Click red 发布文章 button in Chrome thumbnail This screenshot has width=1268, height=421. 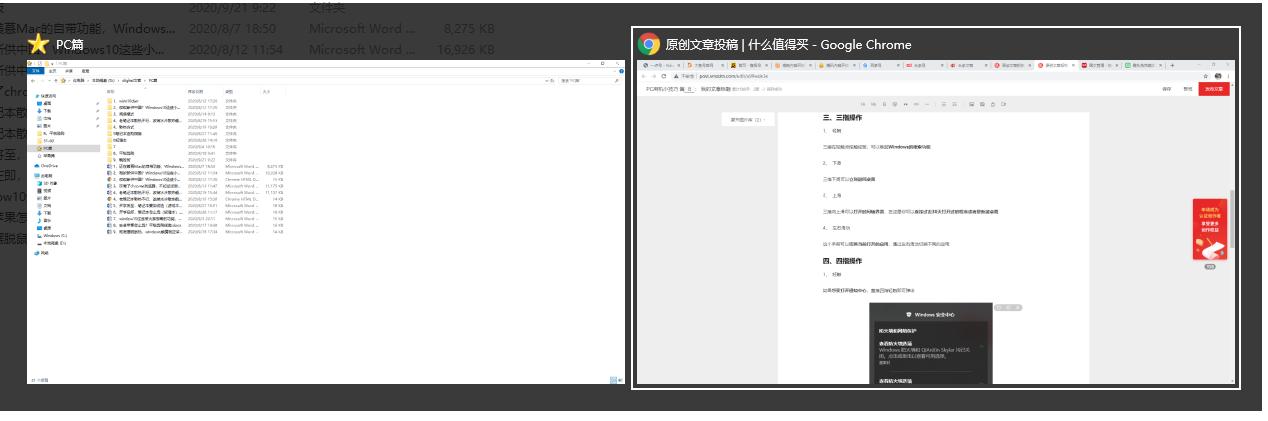pyautogui.click(x=1214, y=89)
